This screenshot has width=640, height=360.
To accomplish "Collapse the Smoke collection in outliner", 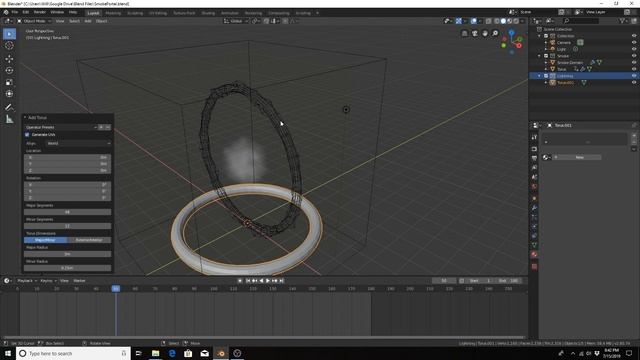I will pyautogui.click(x=540, y=56).
